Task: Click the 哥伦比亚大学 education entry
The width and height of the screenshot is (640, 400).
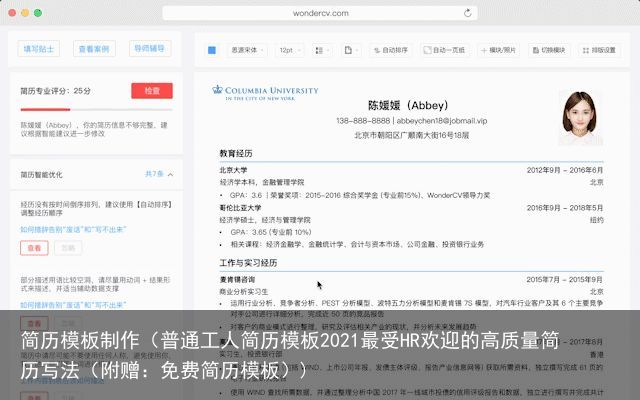Action: [x=240, y=208]
